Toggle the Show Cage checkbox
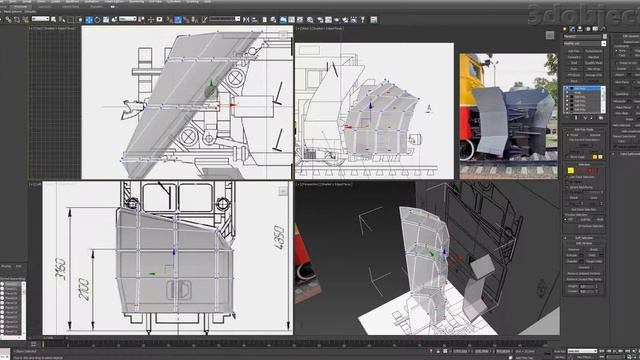640x360 pixels. click(x=567, y=157)
